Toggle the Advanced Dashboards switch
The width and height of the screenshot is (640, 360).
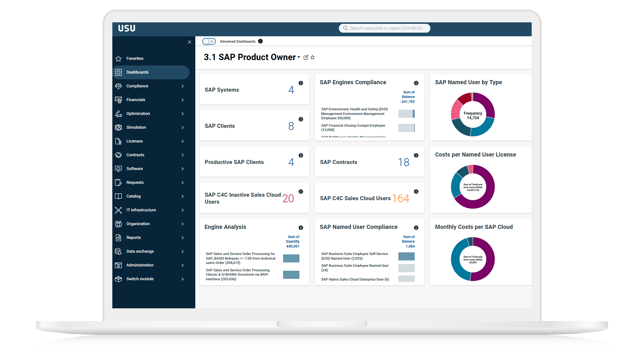[x=209, y=42]
